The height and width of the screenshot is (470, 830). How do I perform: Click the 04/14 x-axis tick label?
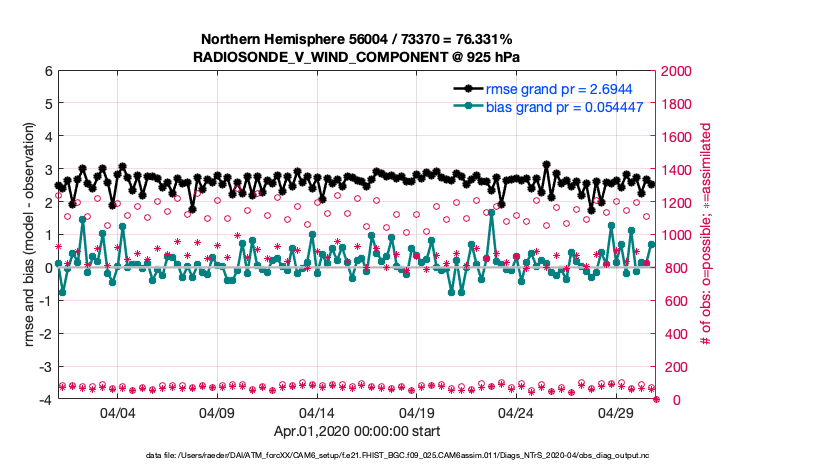[x=317, y=412]
